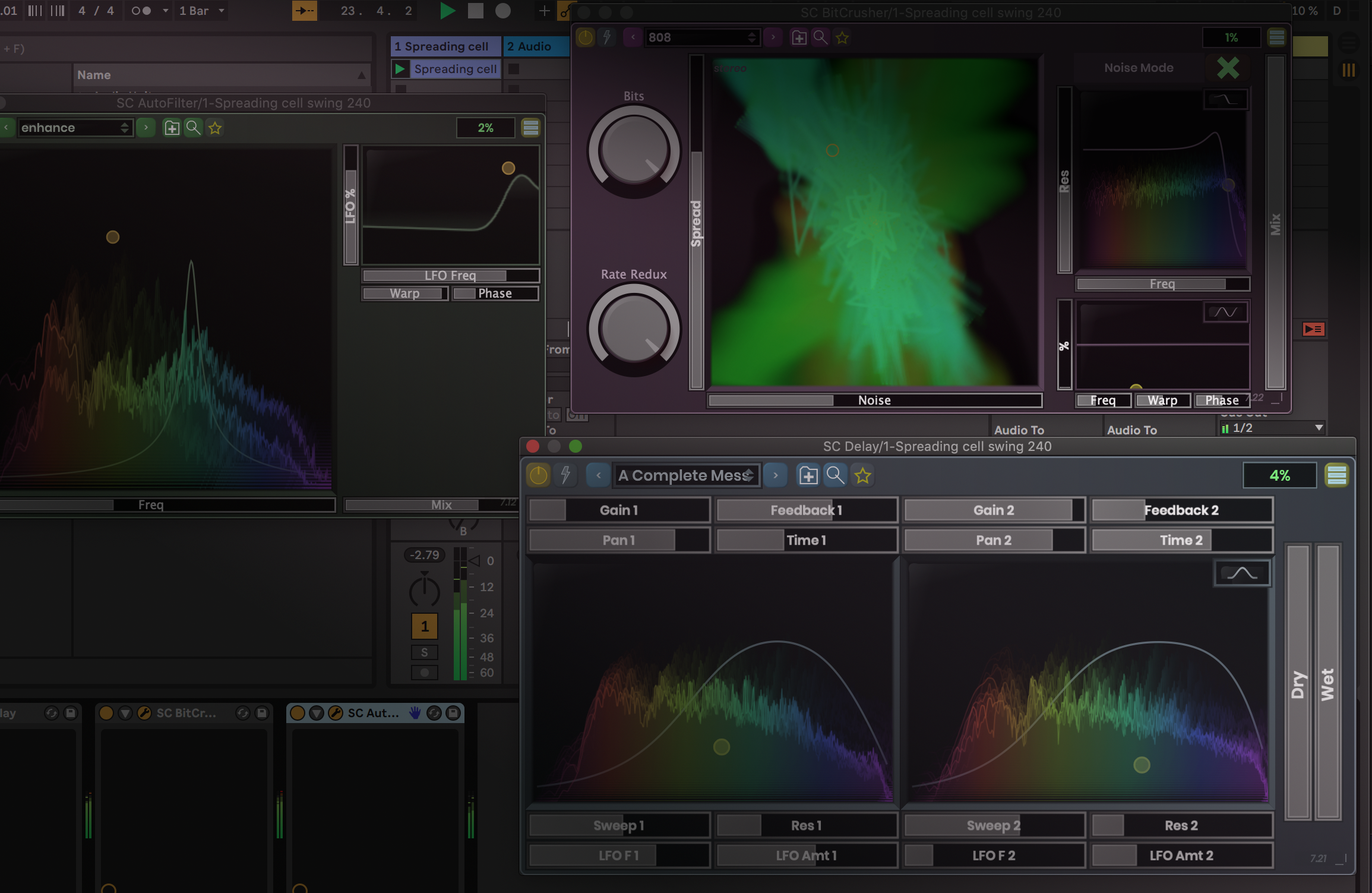Viewport: 1372px width, 893px height.
Task: Click the filter shape icon in delay display
Action: click(x=1242, y=573)
